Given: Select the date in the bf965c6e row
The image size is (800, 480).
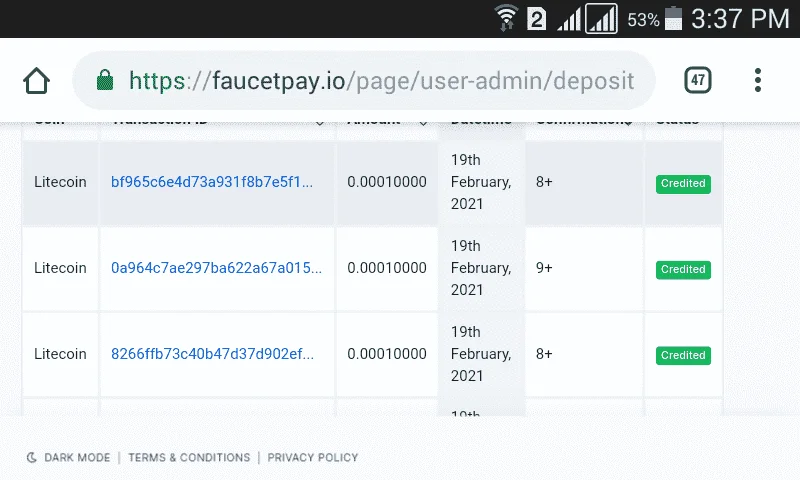Looking at the screenshot, I should tap(481, 182).
